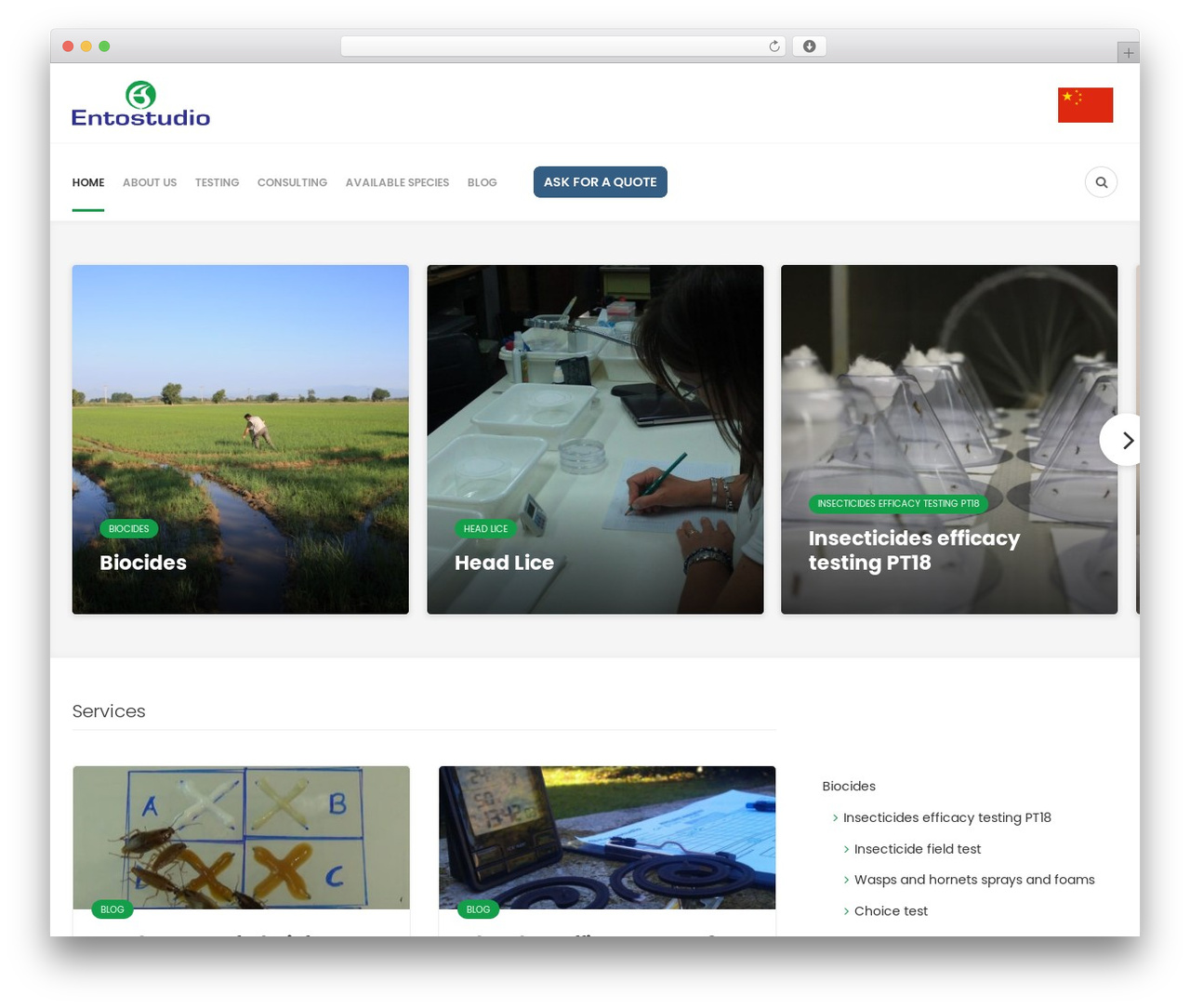
Task: Open the Testing menu item
Action: (217, 182)
